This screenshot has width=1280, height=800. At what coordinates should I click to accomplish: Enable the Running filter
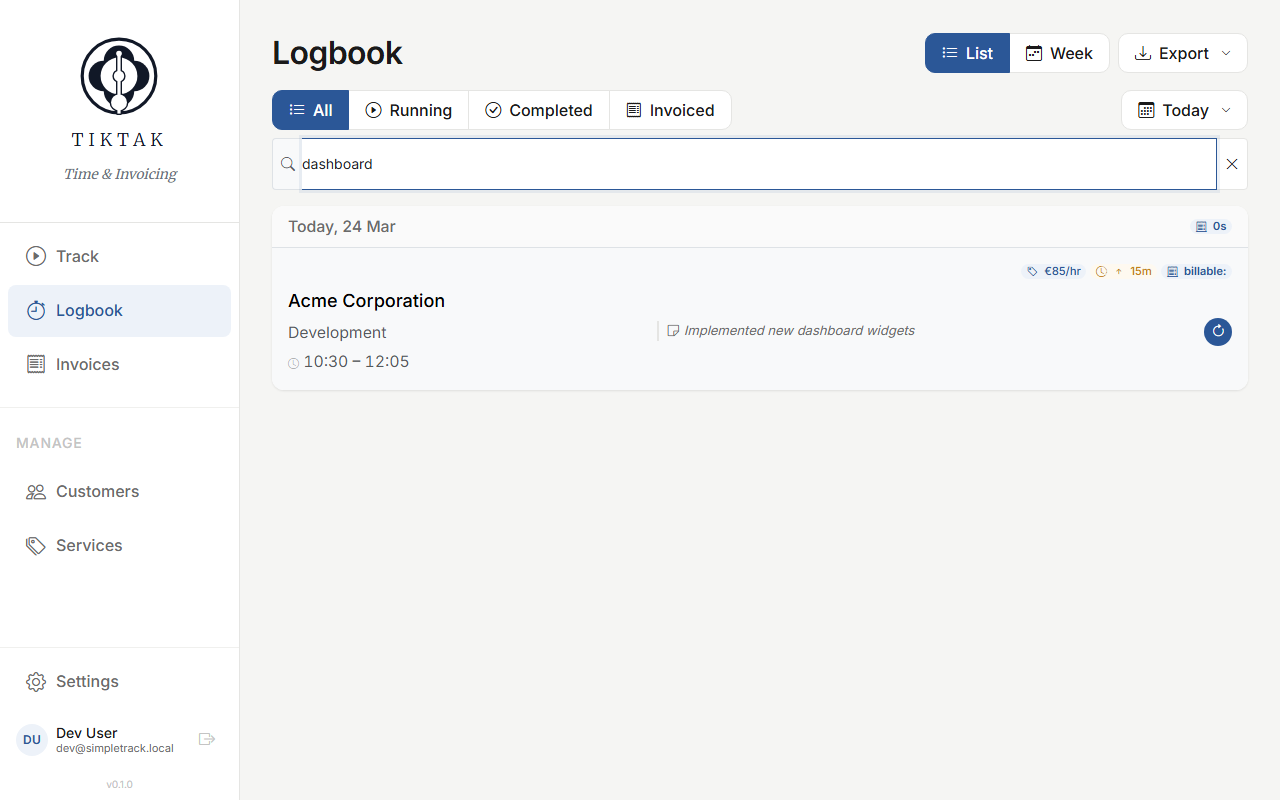[x=409, y=110]
